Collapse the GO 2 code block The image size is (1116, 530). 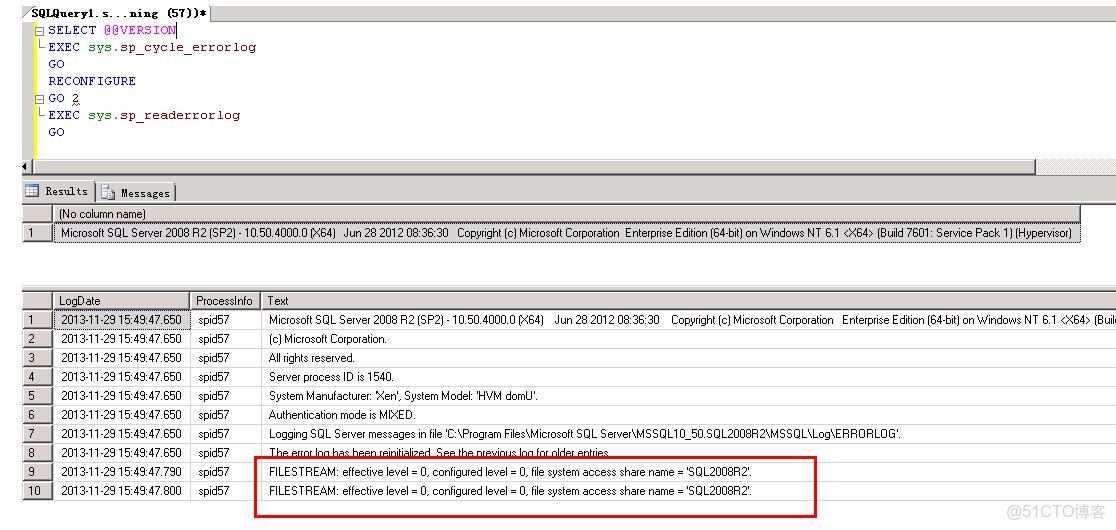(40, 99)
